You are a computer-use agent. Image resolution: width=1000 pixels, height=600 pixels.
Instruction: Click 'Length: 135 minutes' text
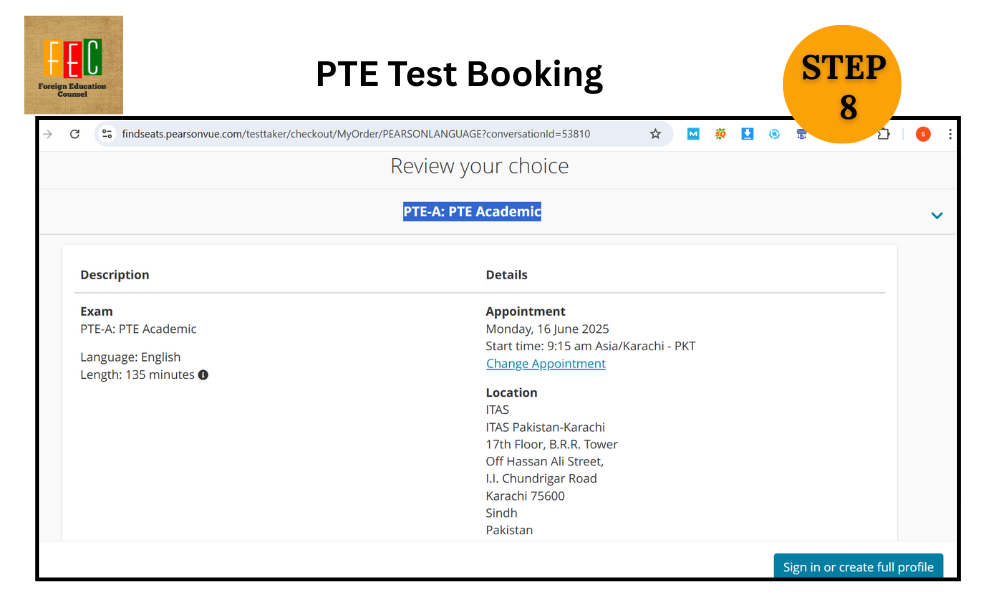tap(137, 375)
